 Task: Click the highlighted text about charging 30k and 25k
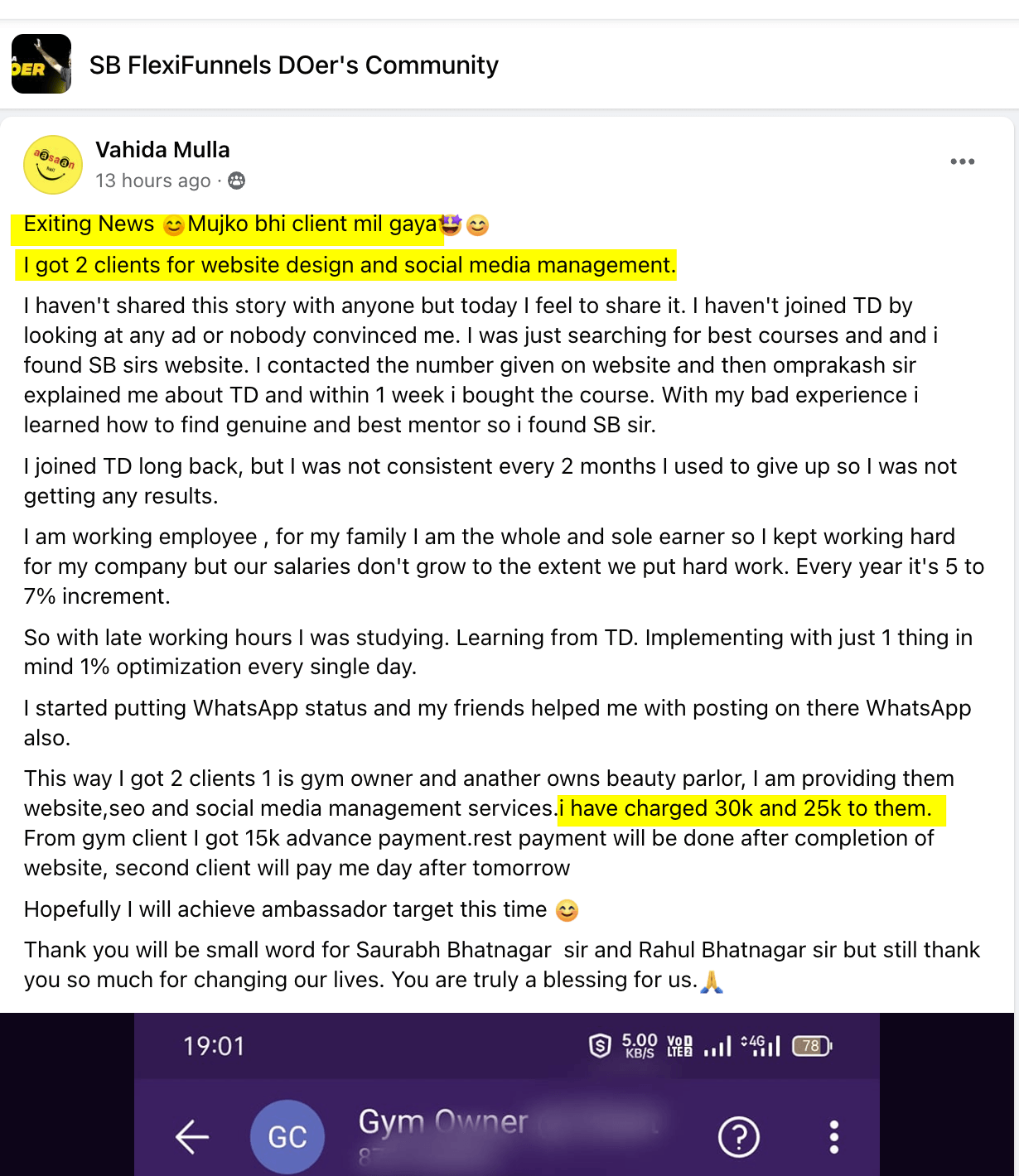(751, 808)
